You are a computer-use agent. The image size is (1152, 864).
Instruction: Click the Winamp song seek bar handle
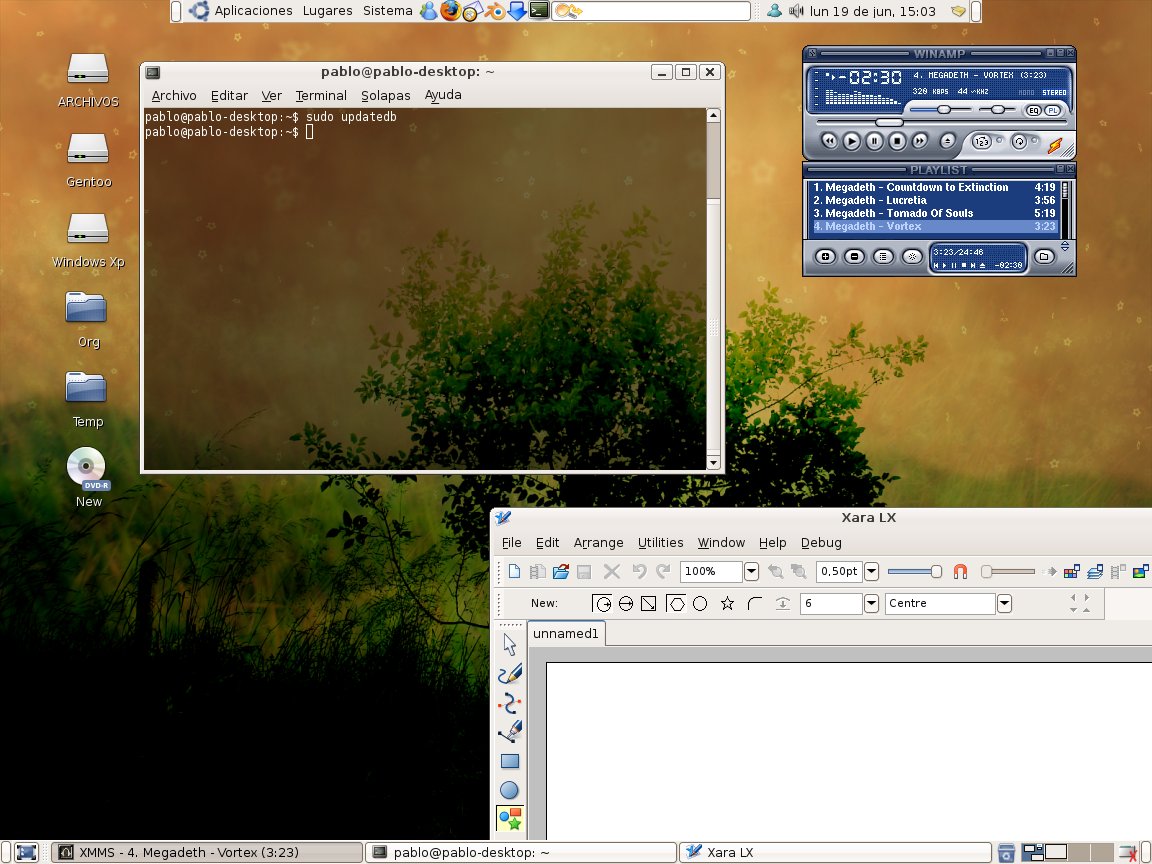889,122
